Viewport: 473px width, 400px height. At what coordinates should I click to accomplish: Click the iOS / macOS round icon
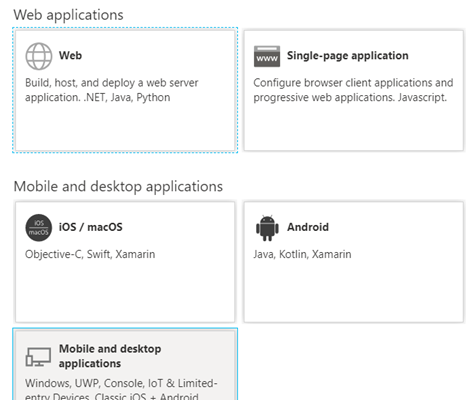click(x=39, y=228)
